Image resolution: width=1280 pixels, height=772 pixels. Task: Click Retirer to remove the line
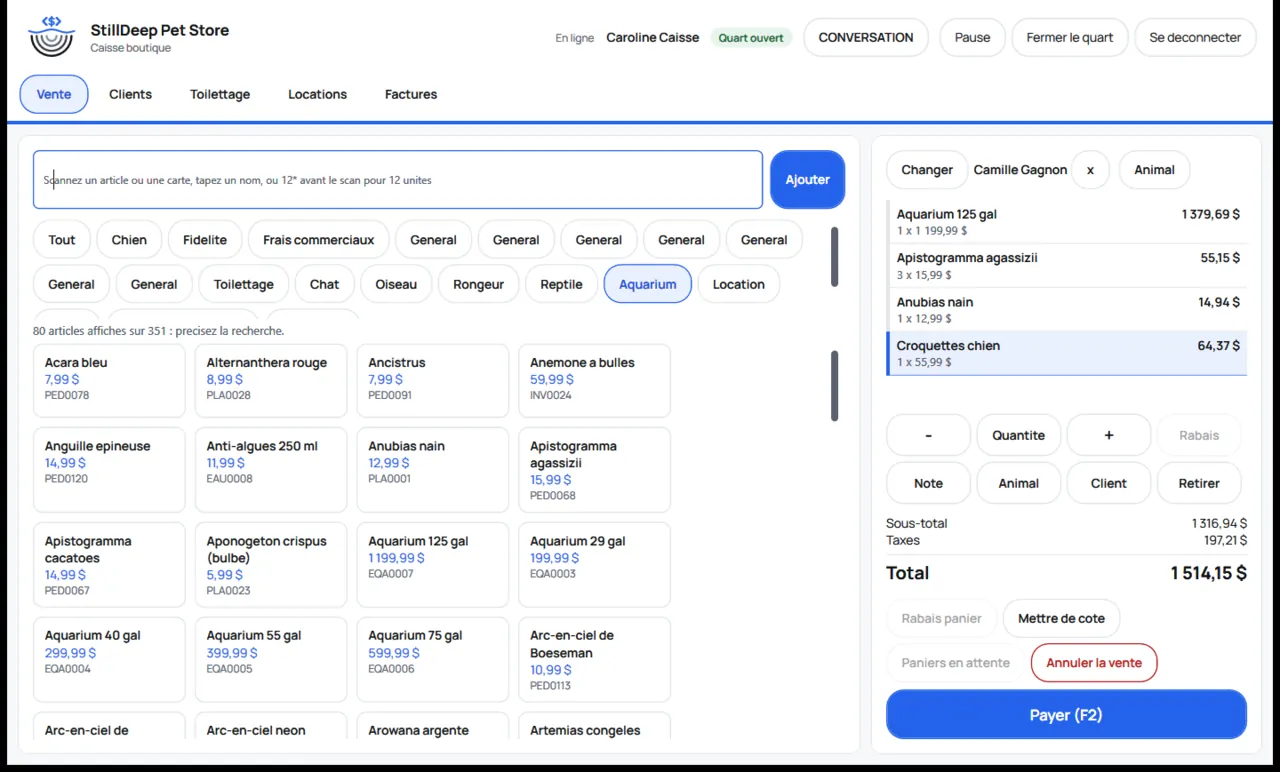pyautogui.click(x=1199, y=483)
